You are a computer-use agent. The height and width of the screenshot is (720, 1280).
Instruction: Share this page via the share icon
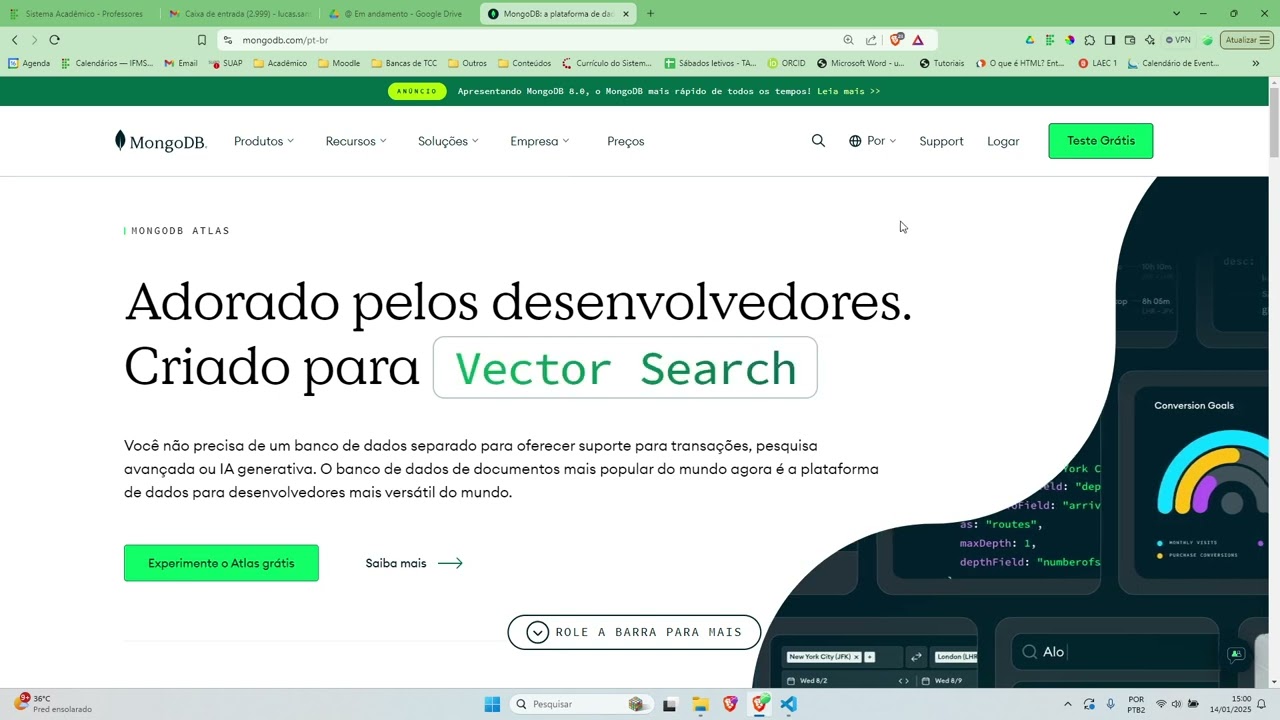(x=871, y=40)
